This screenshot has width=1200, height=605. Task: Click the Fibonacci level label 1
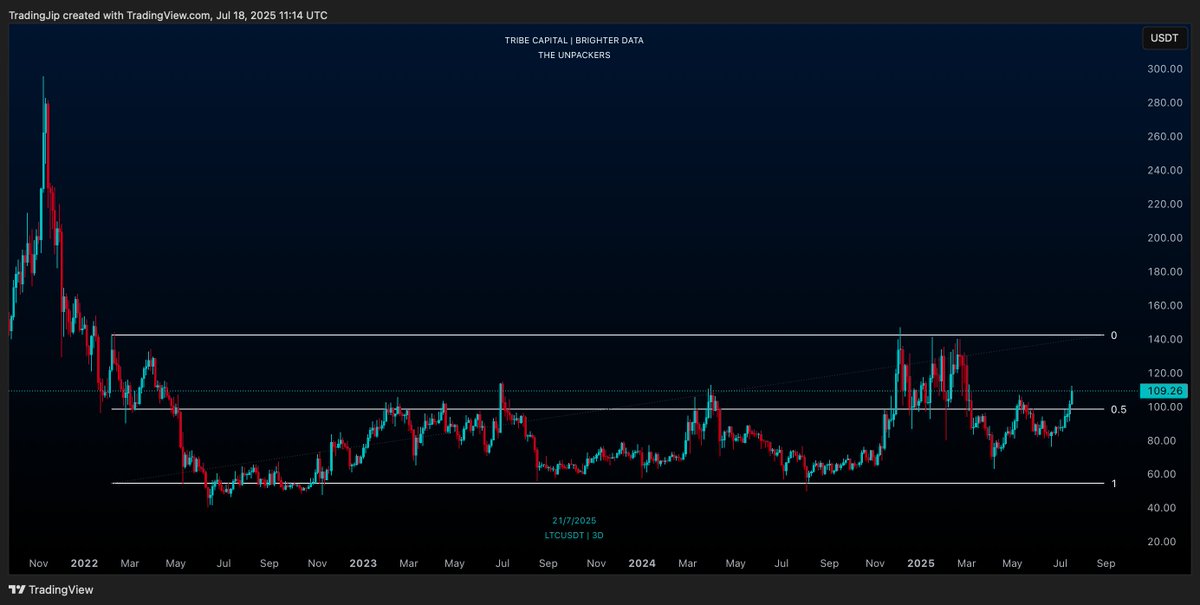(1114, 483)
